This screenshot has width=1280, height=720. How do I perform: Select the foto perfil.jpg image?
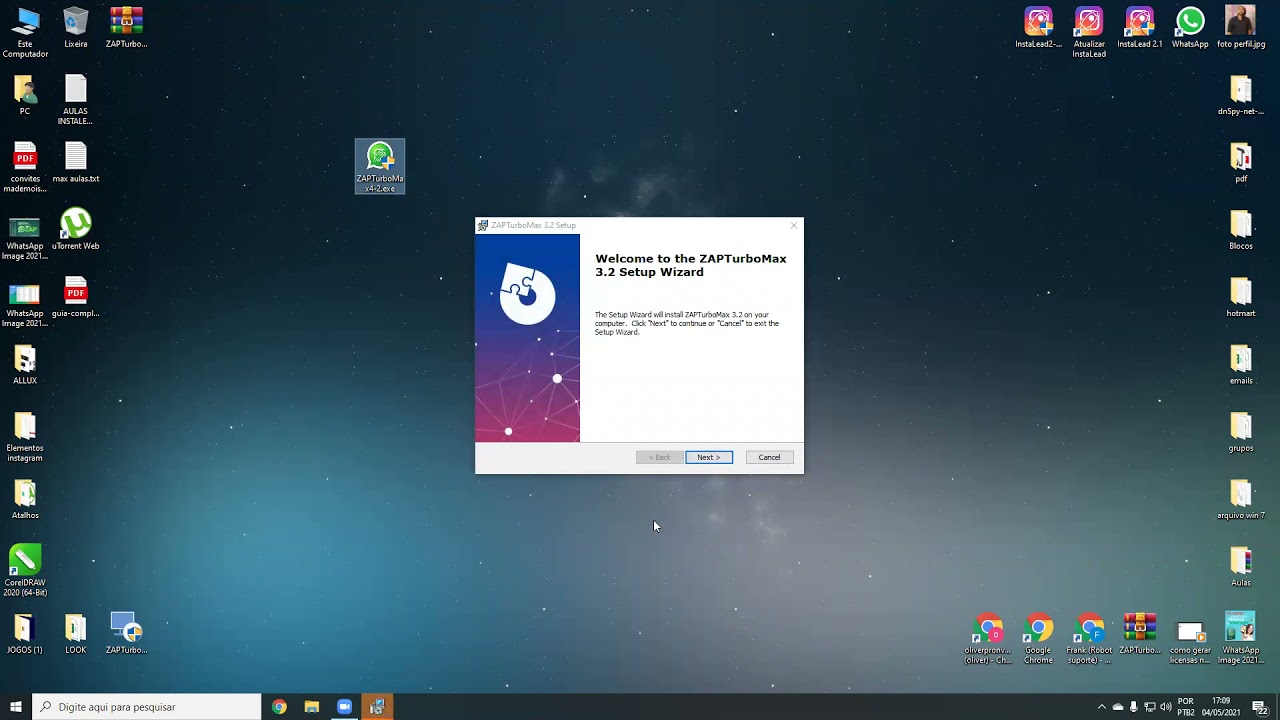(1241, 27)
